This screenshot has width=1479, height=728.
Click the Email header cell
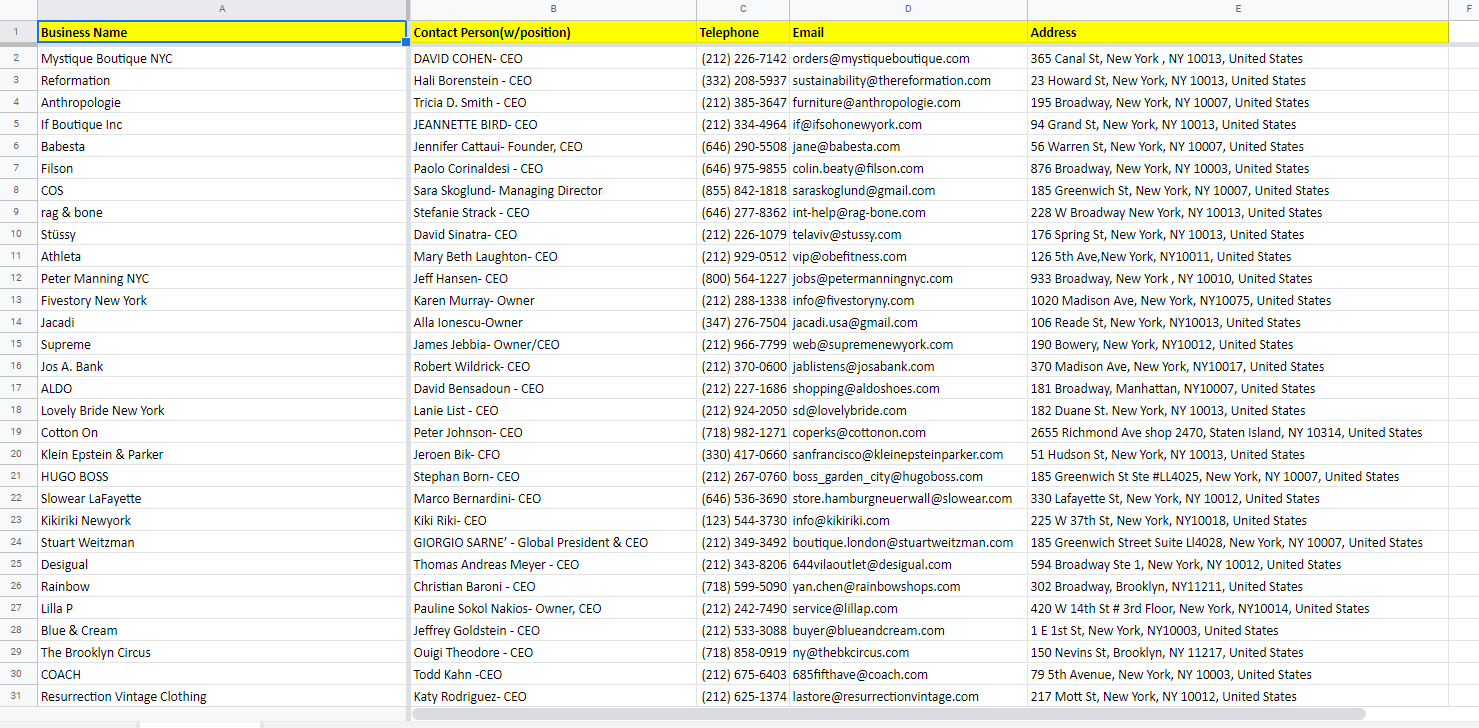pos(908,32)
